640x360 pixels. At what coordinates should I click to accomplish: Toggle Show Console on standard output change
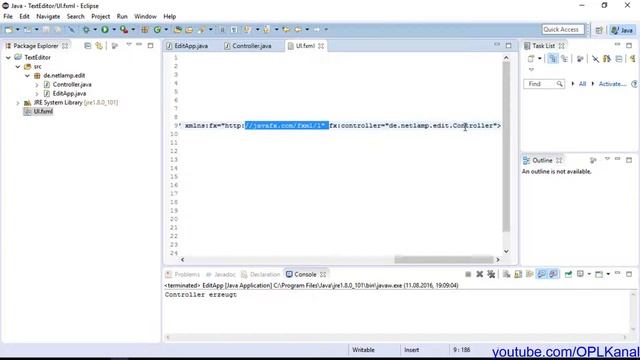pos(542,274)
